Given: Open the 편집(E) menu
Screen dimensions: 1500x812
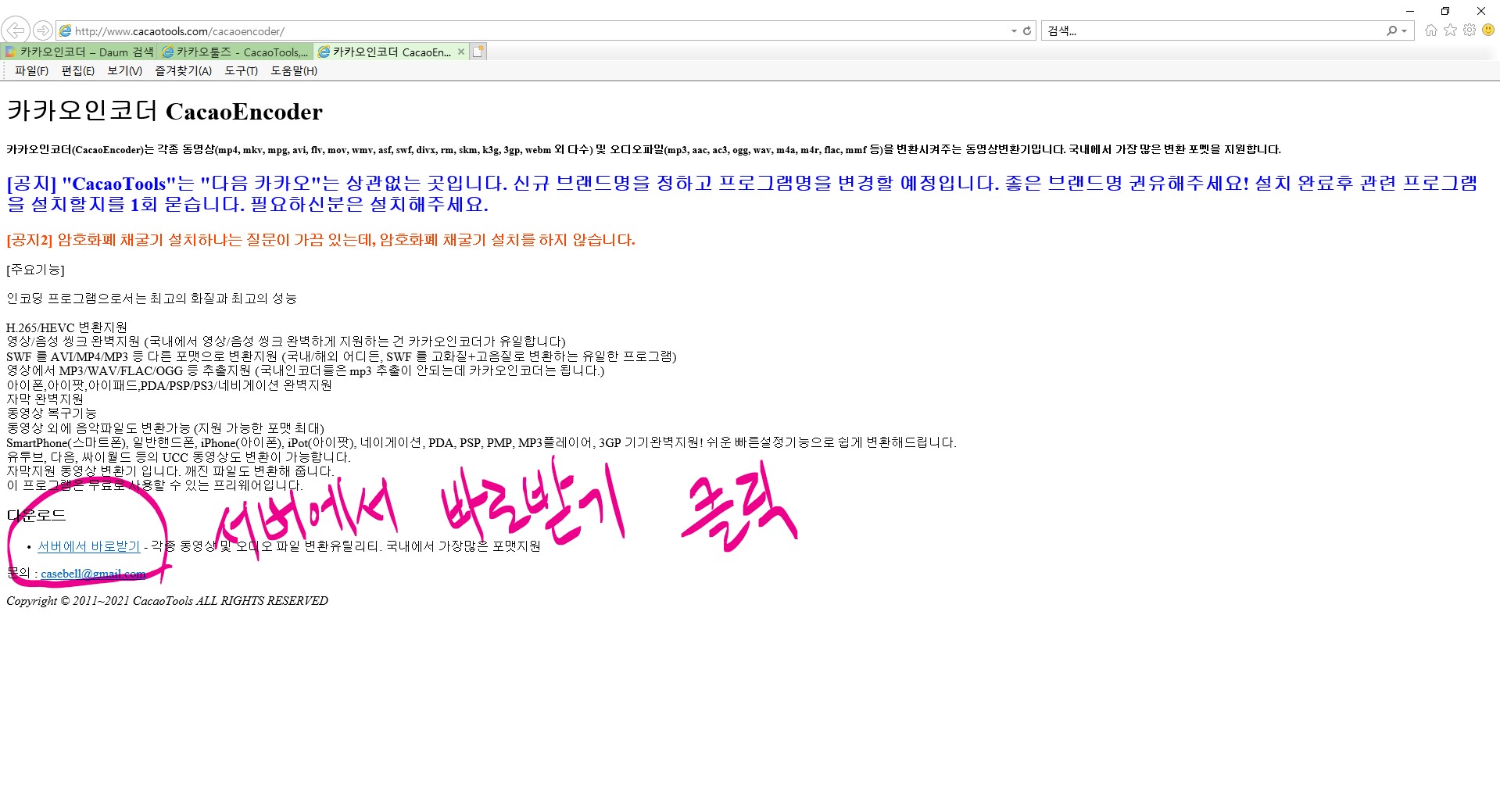Looking at the screenshot, I should [x=78, y=70].
